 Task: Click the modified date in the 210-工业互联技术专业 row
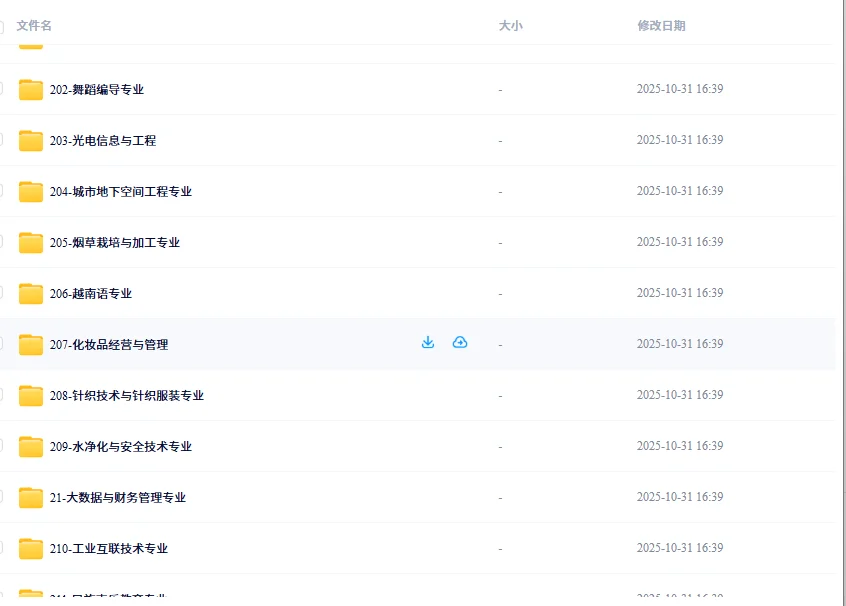[680, 548]
